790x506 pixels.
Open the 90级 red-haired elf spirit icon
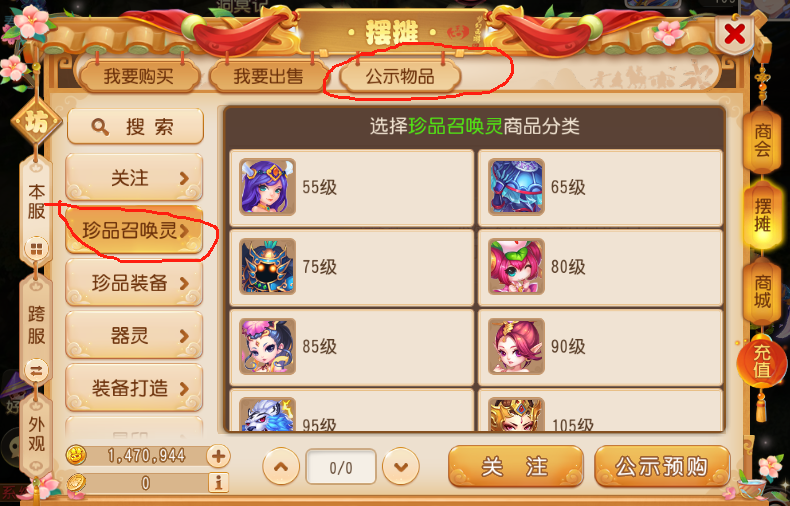[516, 346]
